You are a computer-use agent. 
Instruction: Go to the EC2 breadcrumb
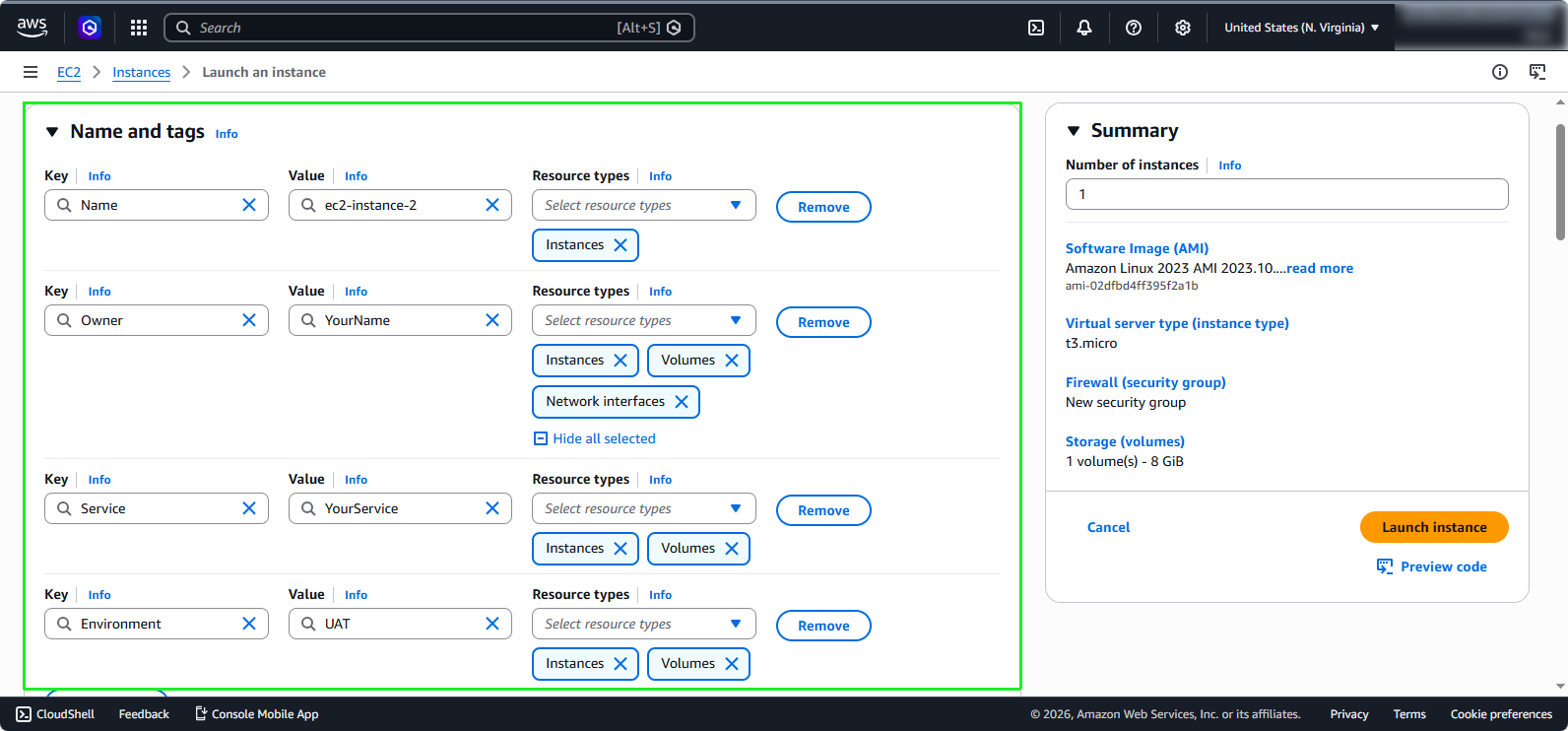coord(69,72)
